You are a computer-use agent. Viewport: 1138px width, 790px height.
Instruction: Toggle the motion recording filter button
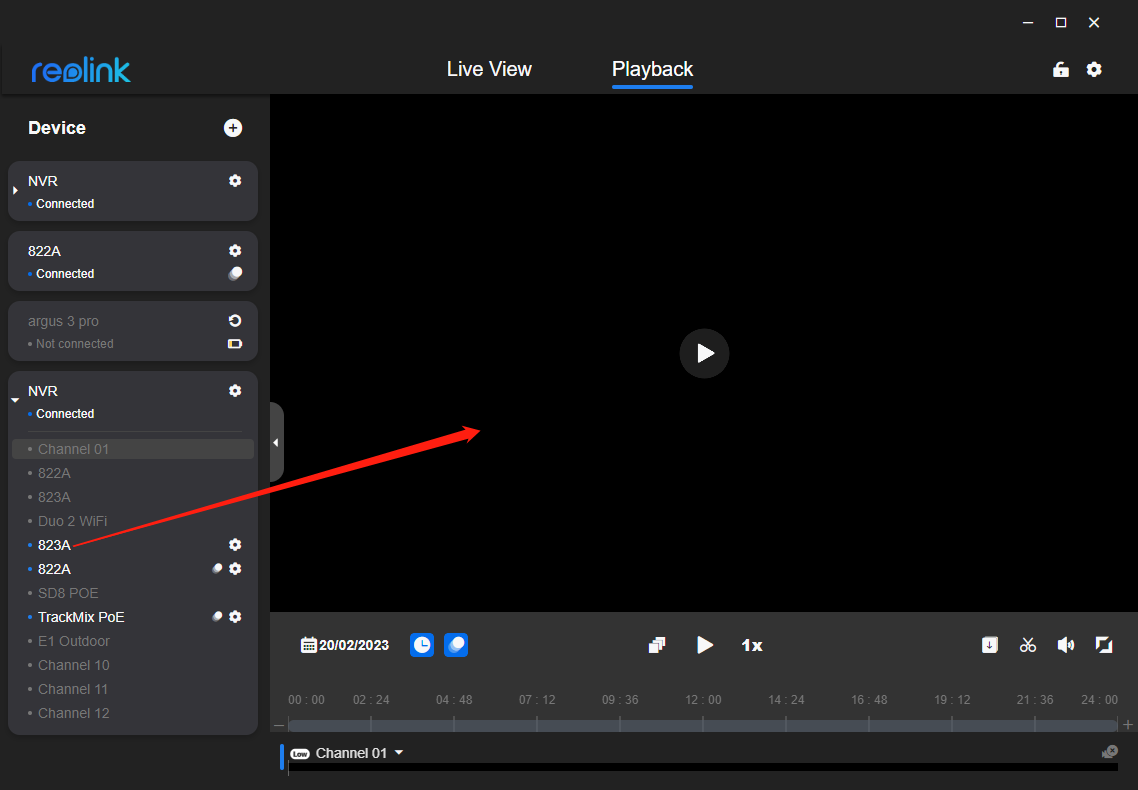pos(456,645)
